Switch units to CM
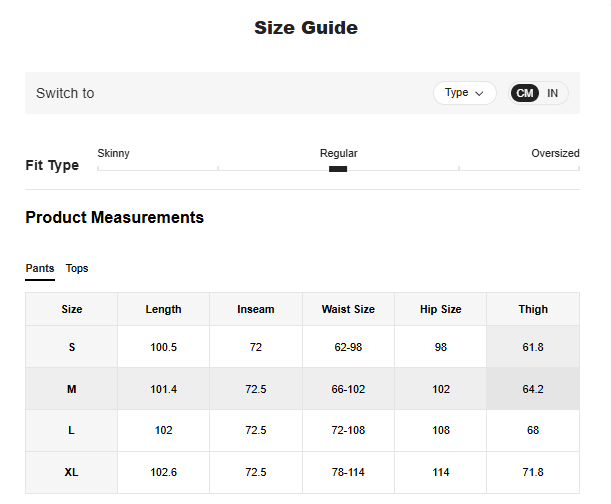This screenshot has height=504, width=611. pyautogui.click(x=525, y=93)
